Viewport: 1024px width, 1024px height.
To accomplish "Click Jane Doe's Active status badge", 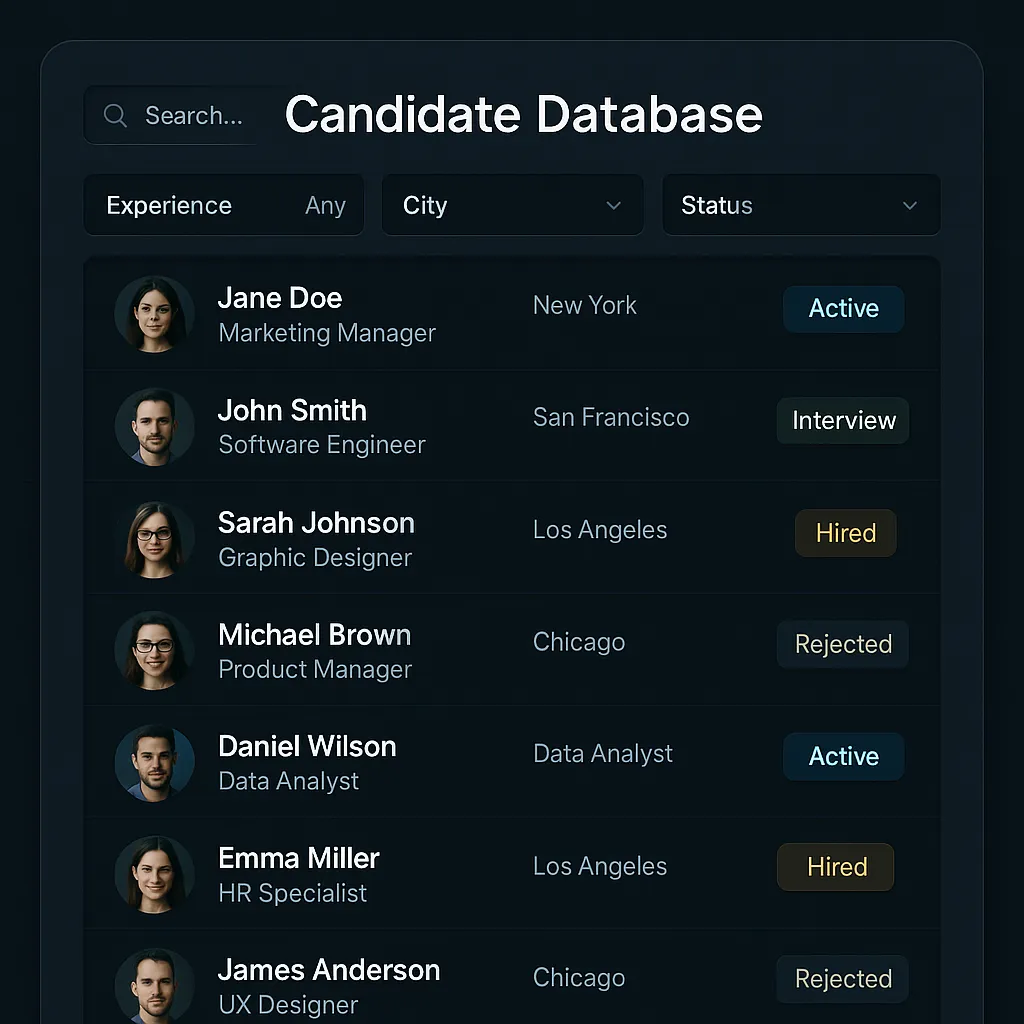I will tap(843, 308).
